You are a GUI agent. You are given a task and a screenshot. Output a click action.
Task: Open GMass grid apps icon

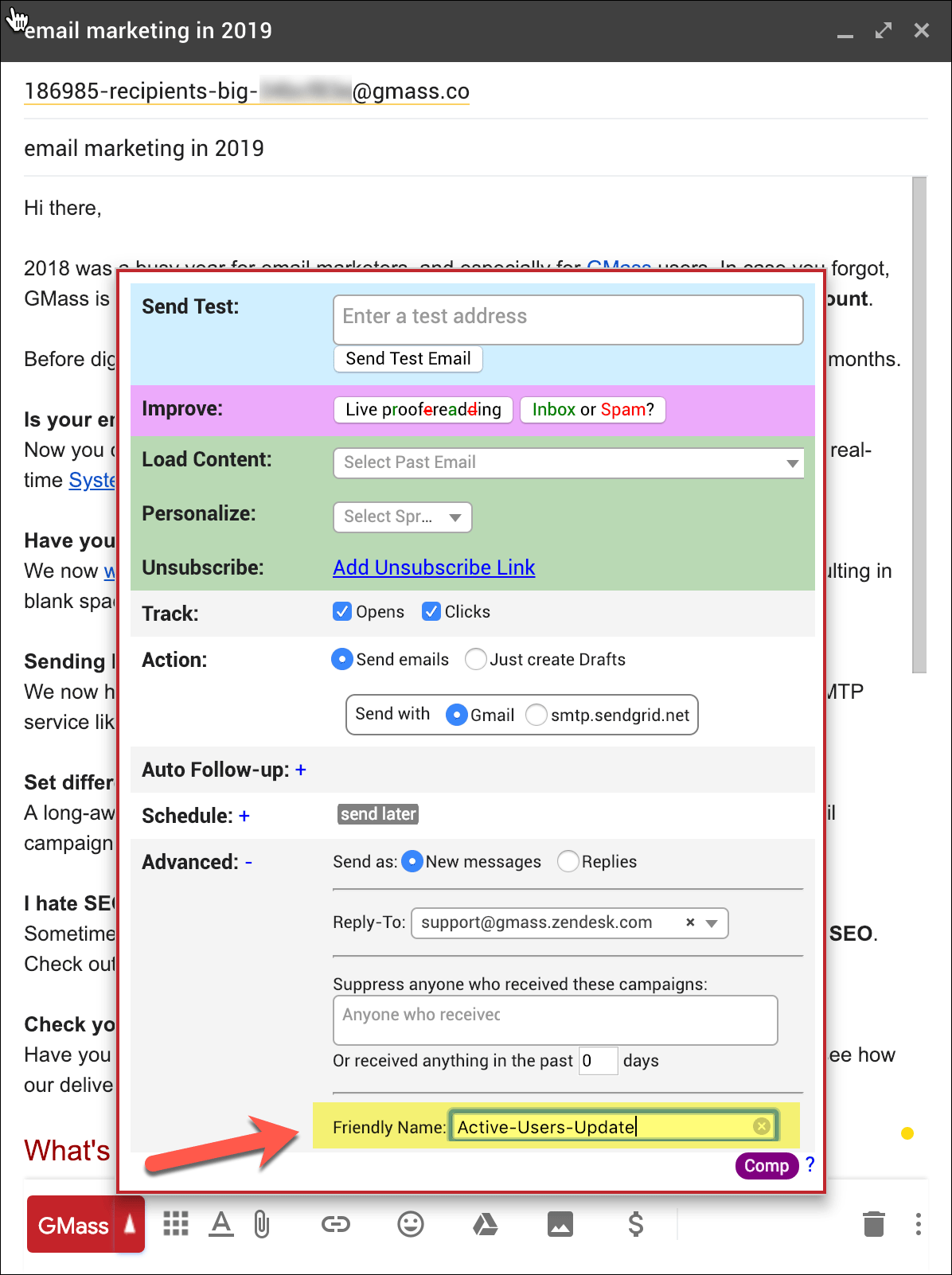tap(176, 1224)
